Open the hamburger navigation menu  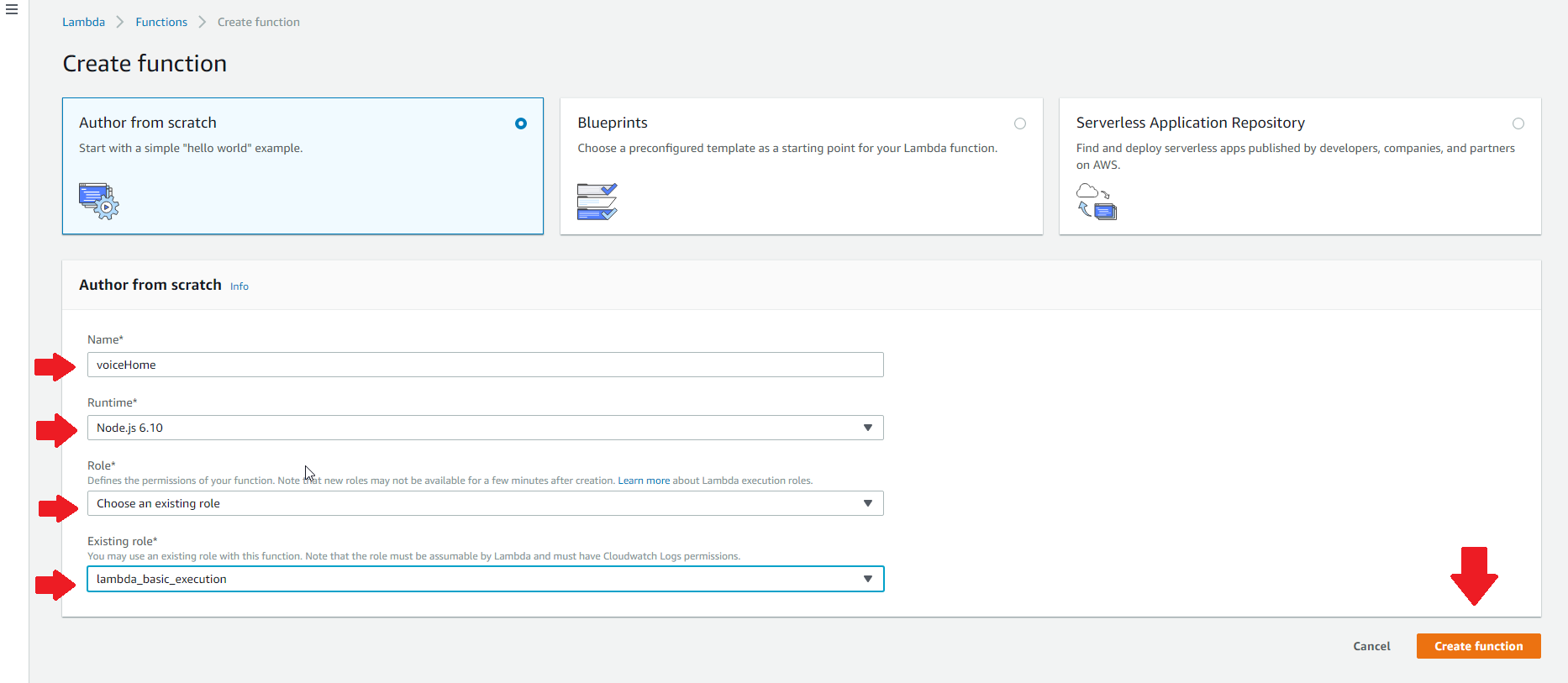pyautogui.click(x=12, y=10)
